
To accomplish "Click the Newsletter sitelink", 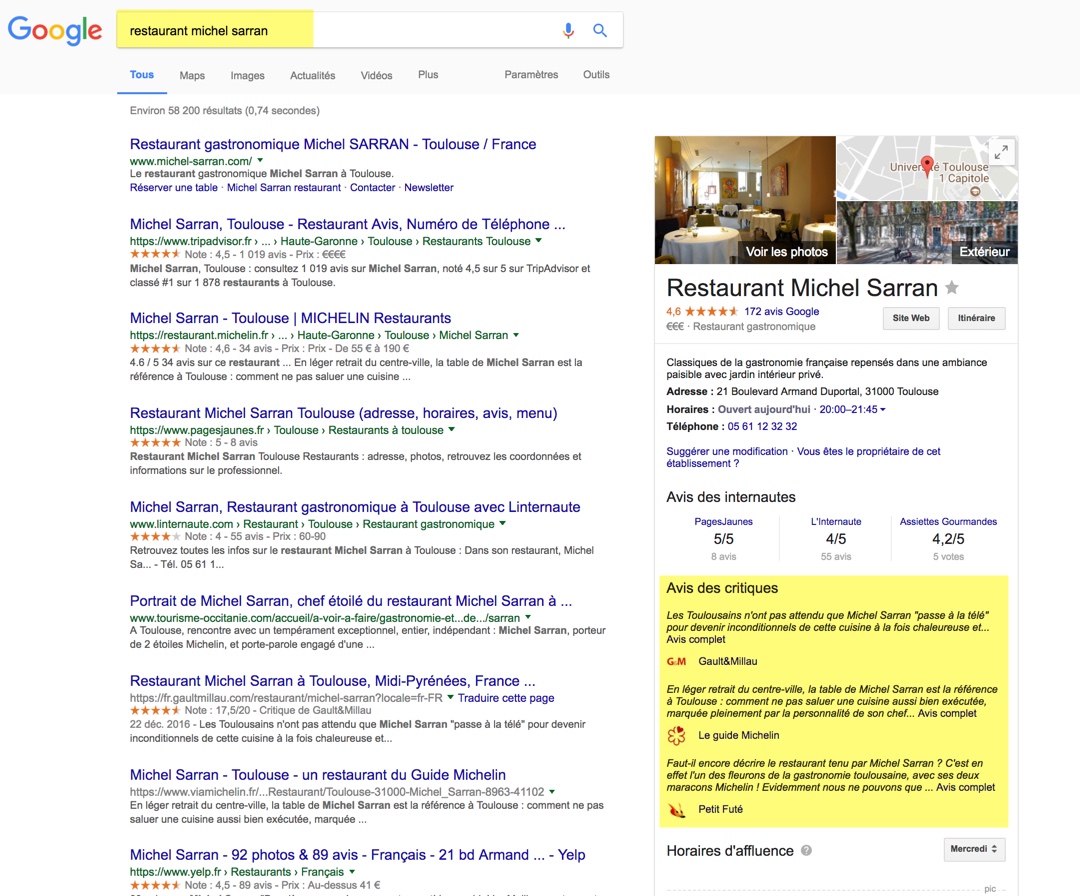I will (429, 187).
